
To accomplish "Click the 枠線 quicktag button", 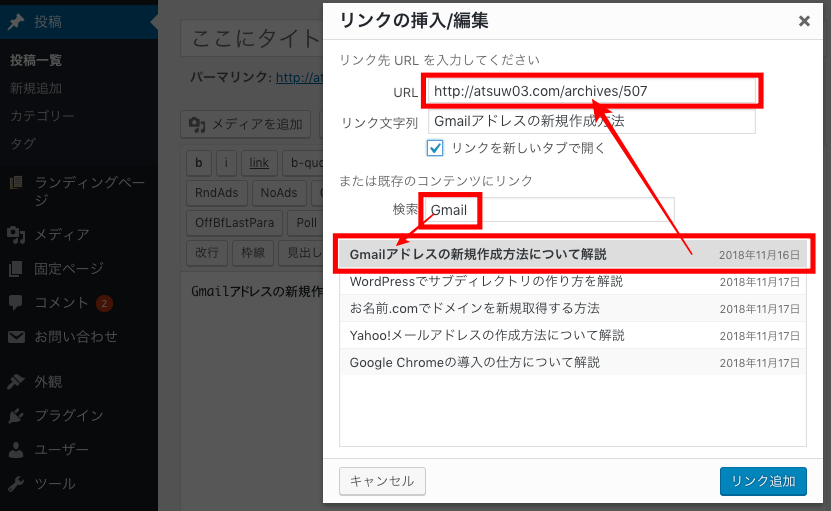I will (253, 253).
